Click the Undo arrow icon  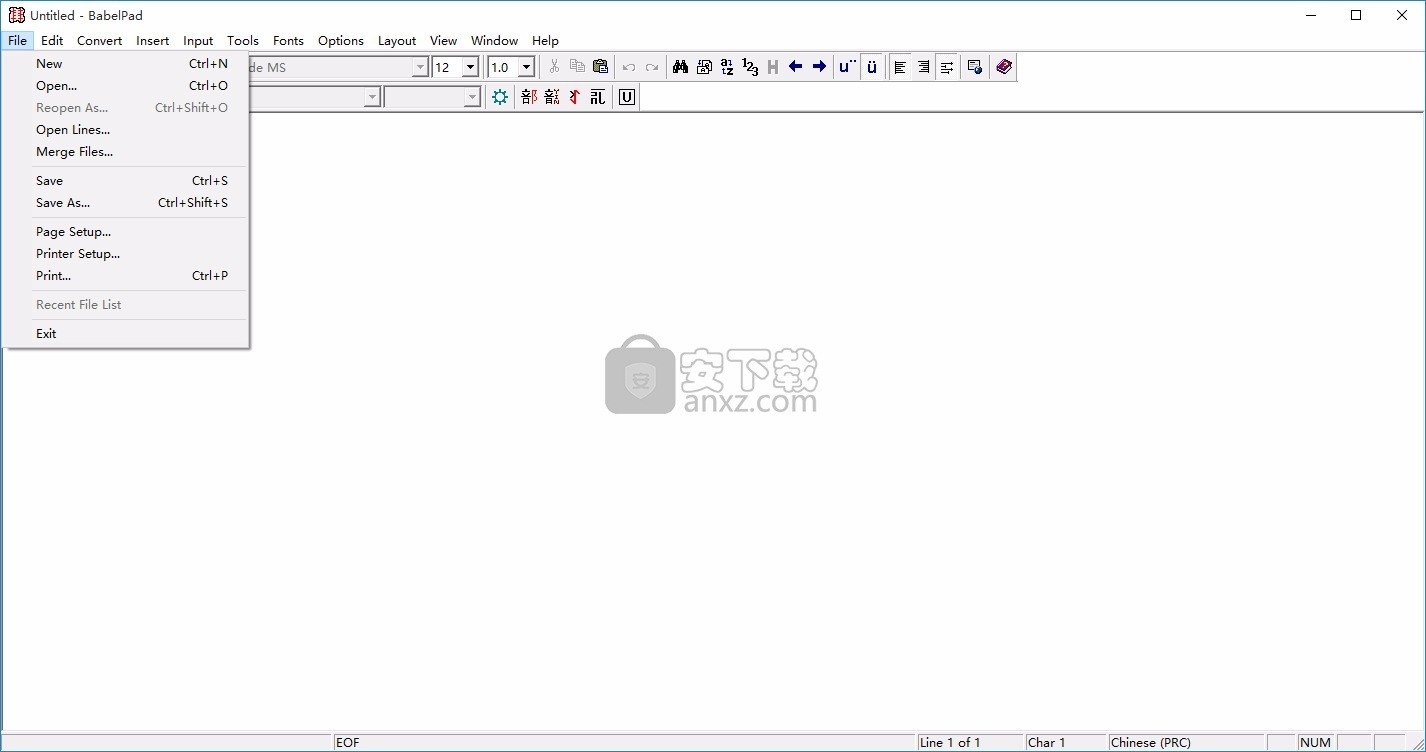click(629, 67)
